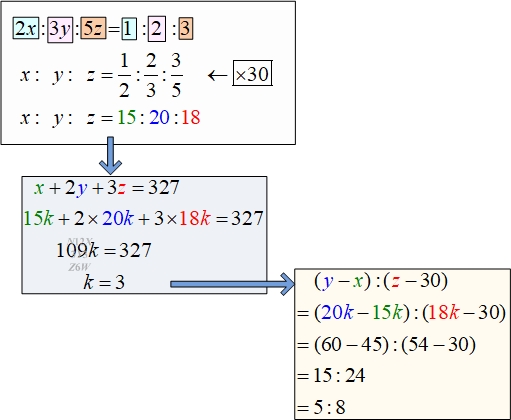Screen dimensions: 511x420
Task: Click the fraction three fifths
Action: point(176,75)
